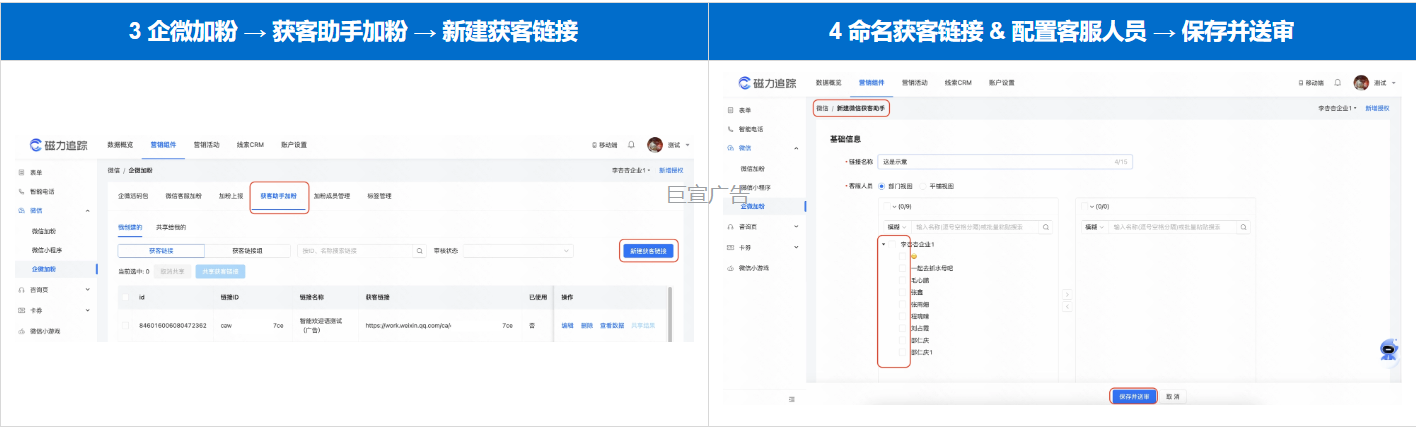Screen dimensions: 1416x427
Task: Click user avatar in right screenshot
Action: [1361, 83]
